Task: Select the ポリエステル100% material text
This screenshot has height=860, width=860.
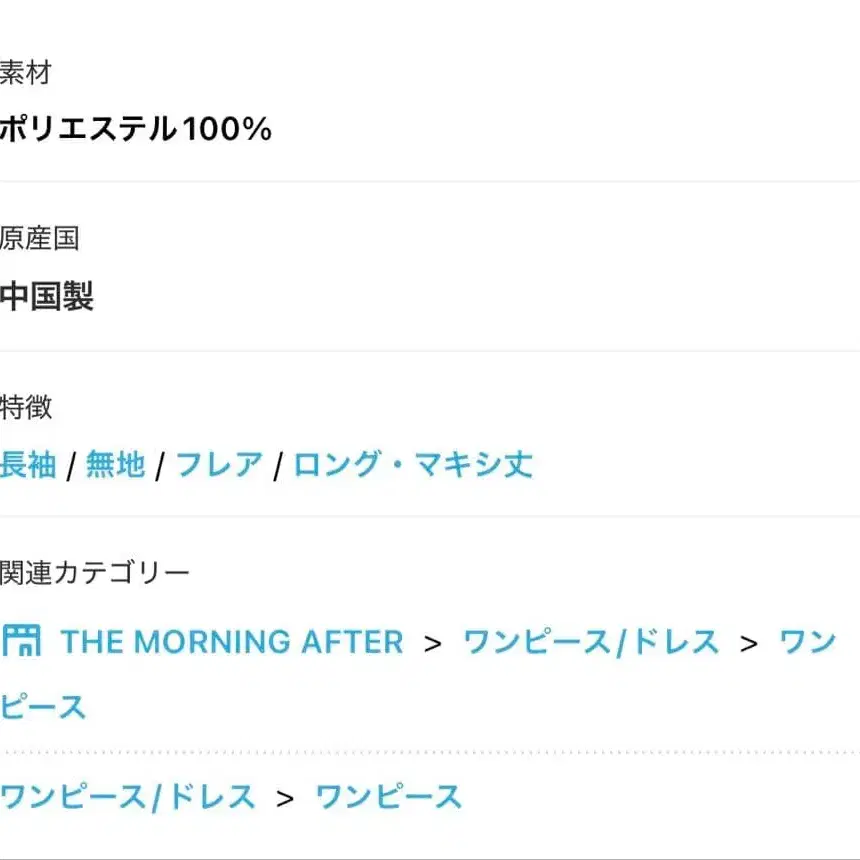Action: pyautogui.click(x=136, y=129)
